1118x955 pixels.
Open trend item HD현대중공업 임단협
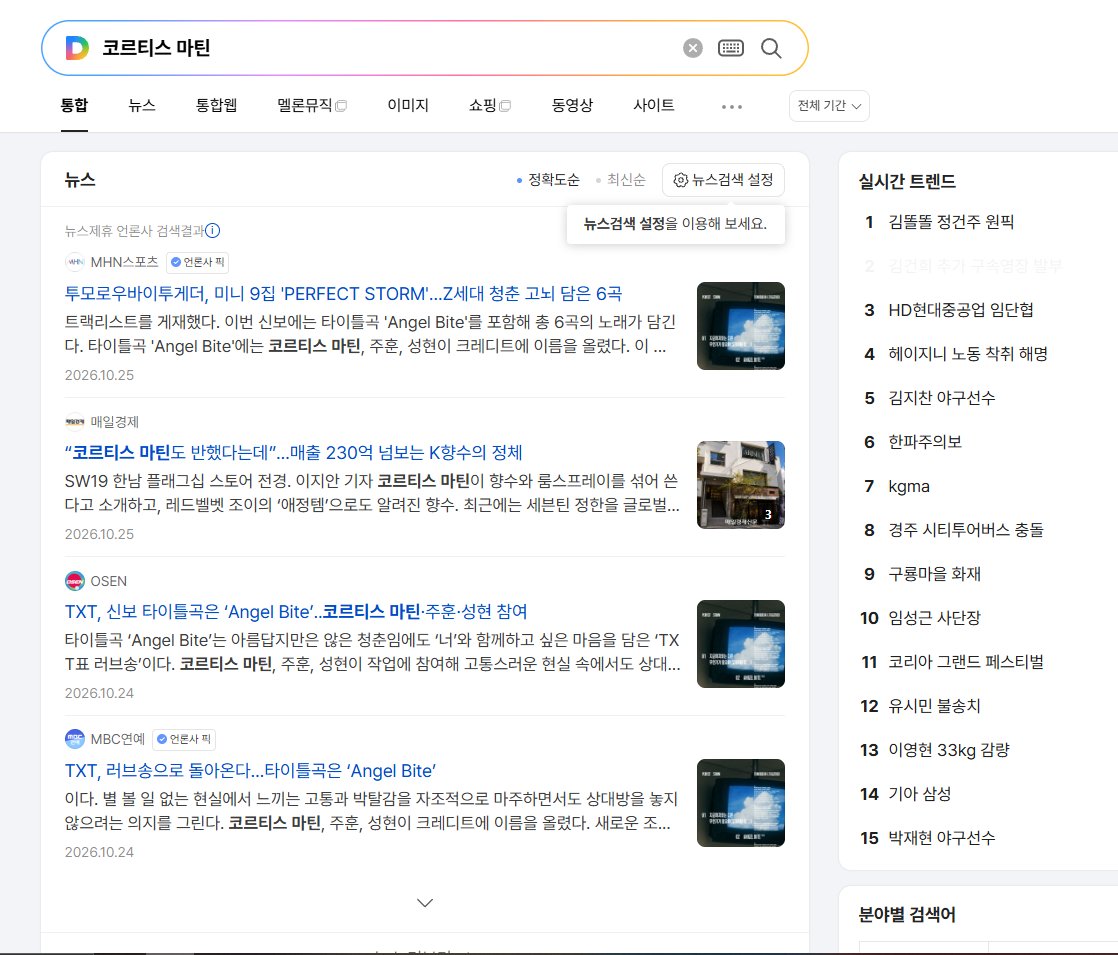point(960,310)
